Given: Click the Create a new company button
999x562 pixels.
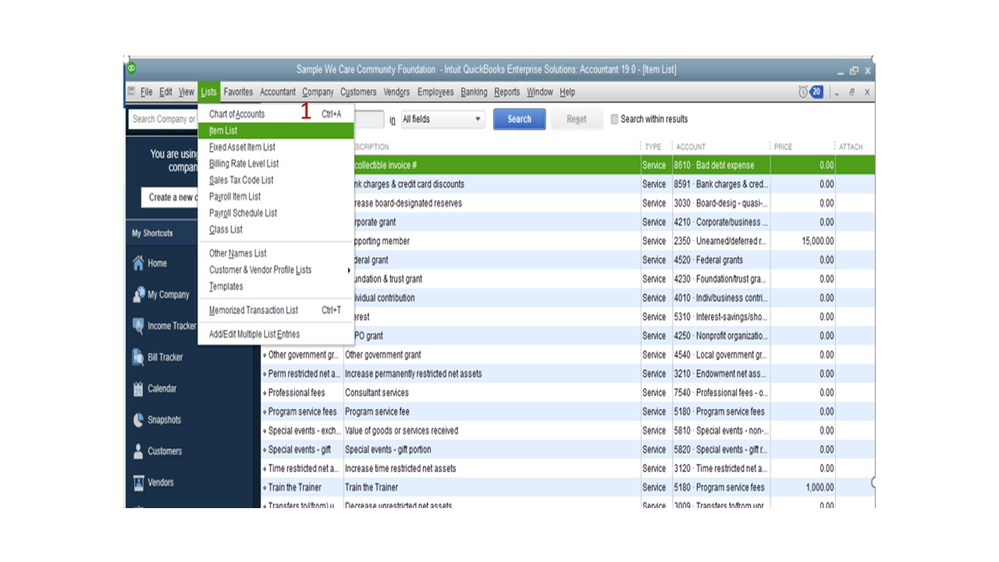Looking at the screenshot, I should coord(169,198).
